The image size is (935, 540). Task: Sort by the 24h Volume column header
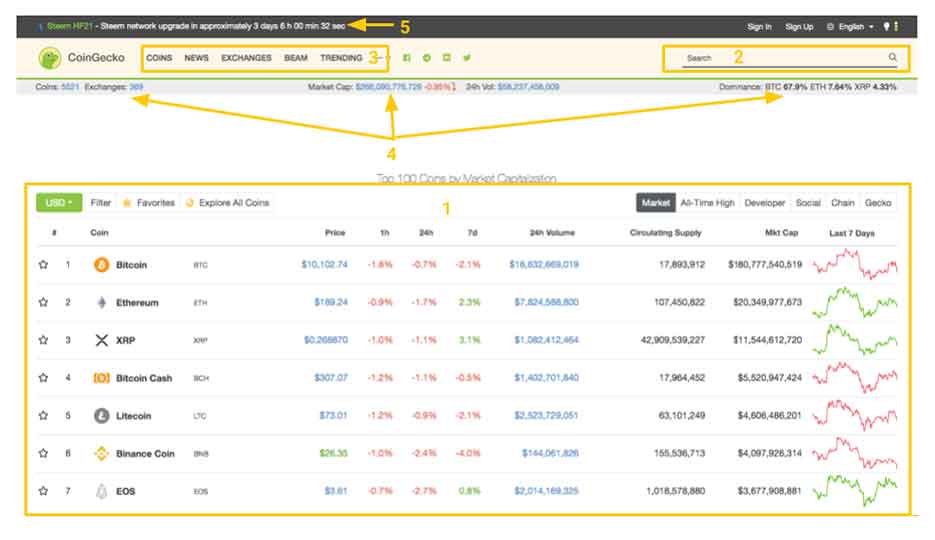552,233
